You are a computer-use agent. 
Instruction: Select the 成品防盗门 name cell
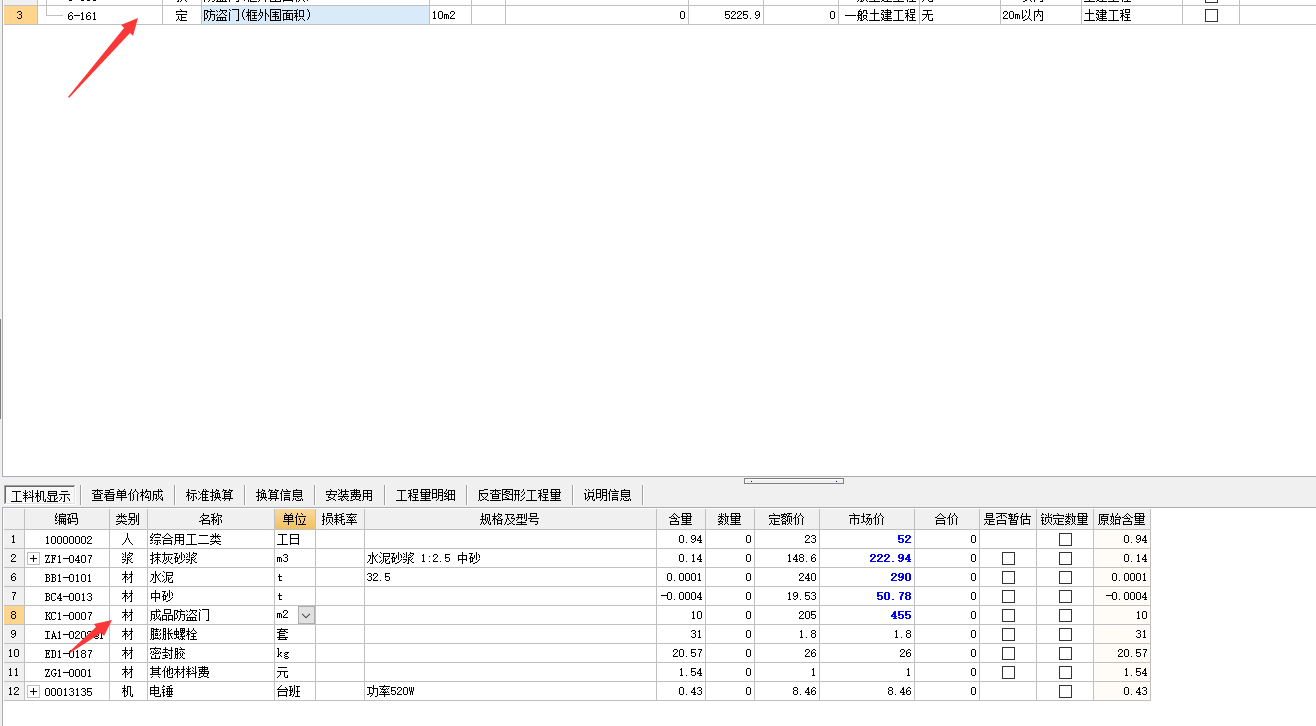[x=210, y=615]
